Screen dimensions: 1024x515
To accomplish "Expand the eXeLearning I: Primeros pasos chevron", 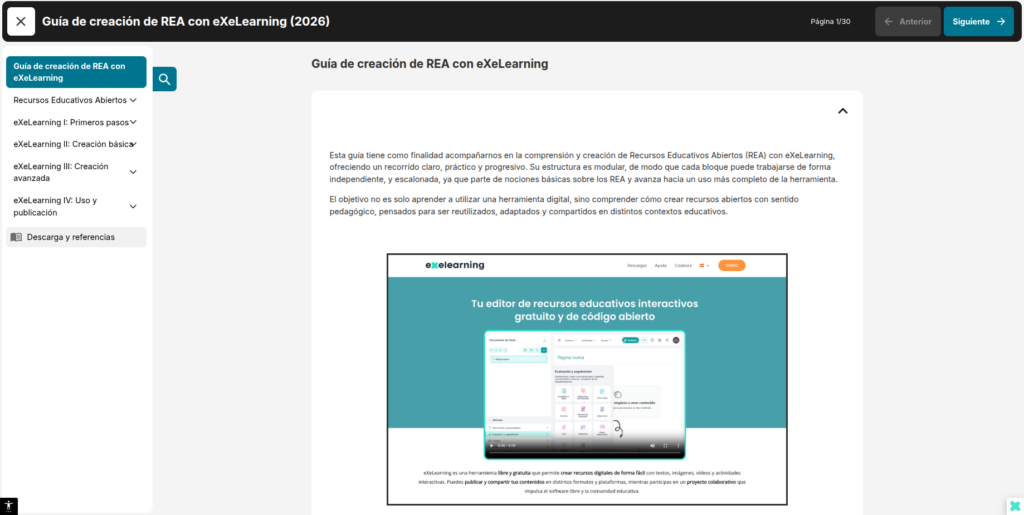I will (x=133, y=122).
